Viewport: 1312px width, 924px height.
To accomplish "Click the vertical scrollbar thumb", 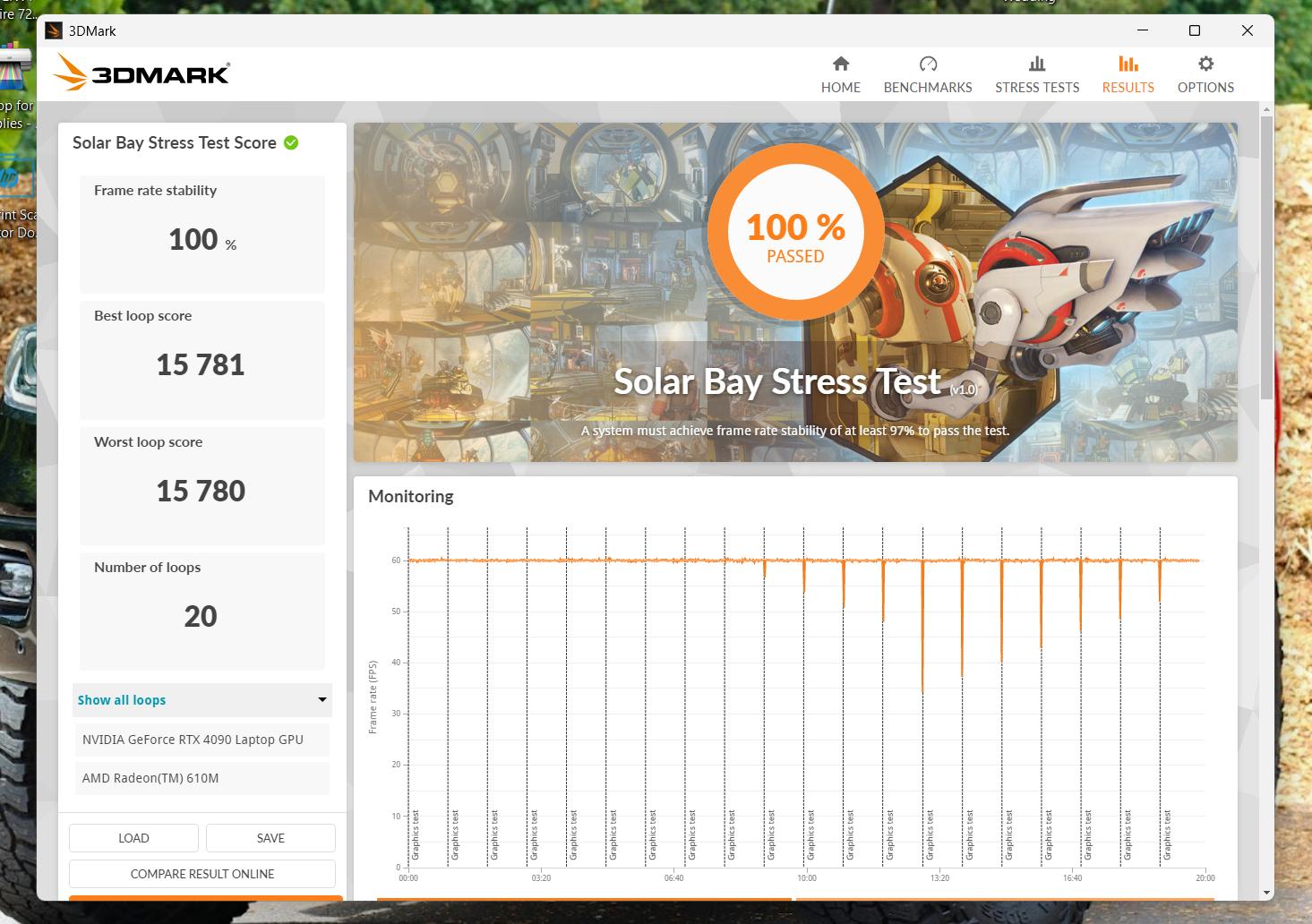I will point(1266,257).
